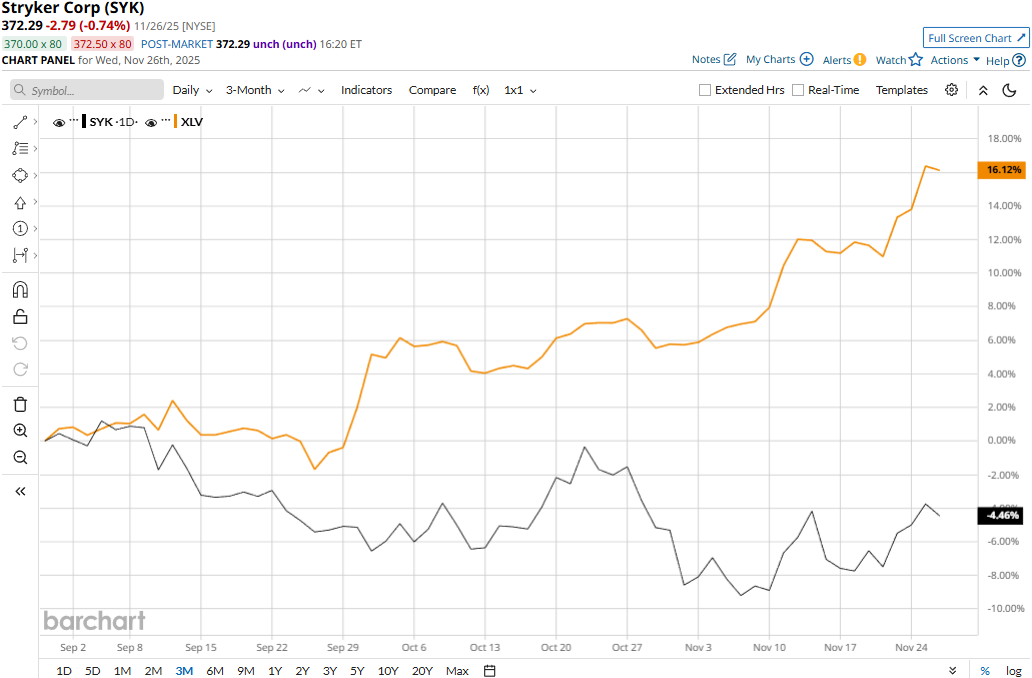Open the Indicators menu
The image size is (1032, 678).
pos(366,90)
